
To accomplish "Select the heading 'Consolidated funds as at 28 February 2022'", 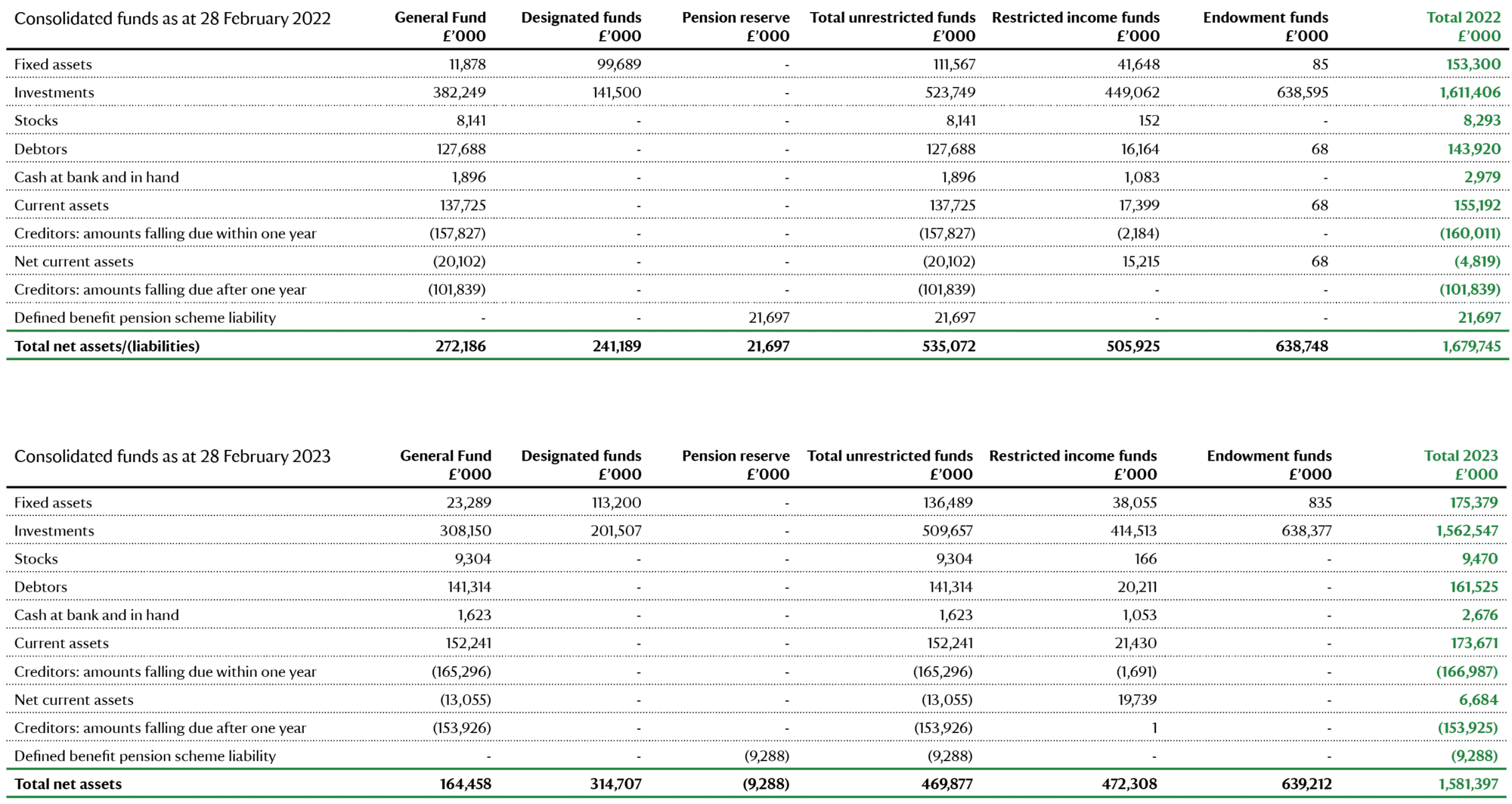I will tap(172, 18).
